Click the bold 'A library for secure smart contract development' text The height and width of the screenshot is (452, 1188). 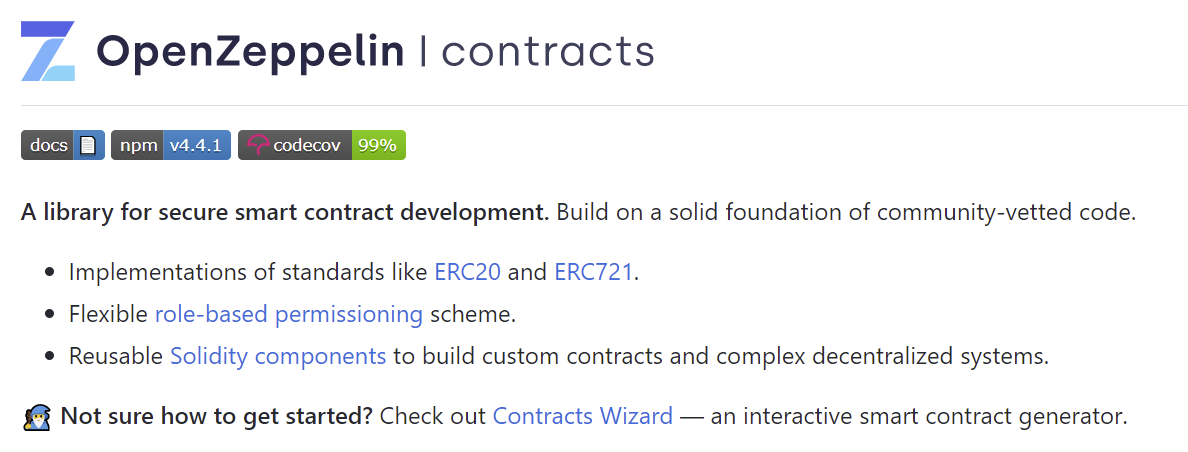pyautogui.click(x=285, y=212)
